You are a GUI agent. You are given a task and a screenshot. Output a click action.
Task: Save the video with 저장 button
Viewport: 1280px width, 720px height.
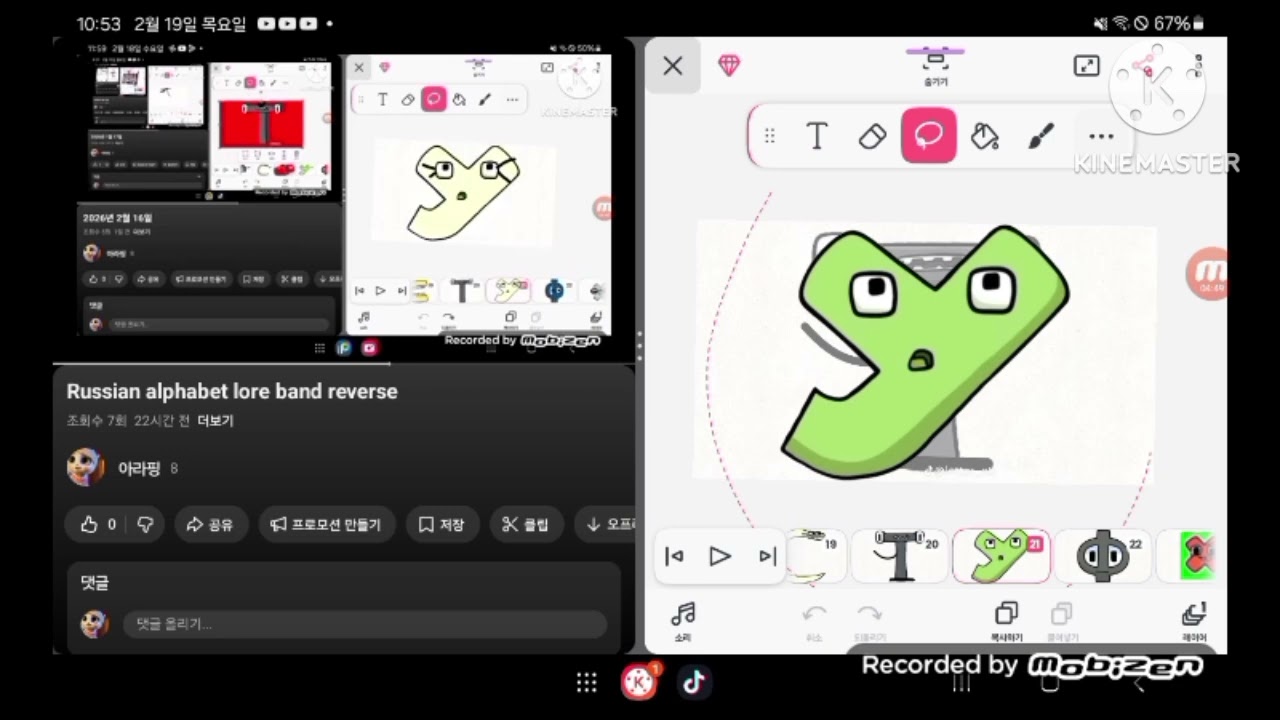click(442, 524)
